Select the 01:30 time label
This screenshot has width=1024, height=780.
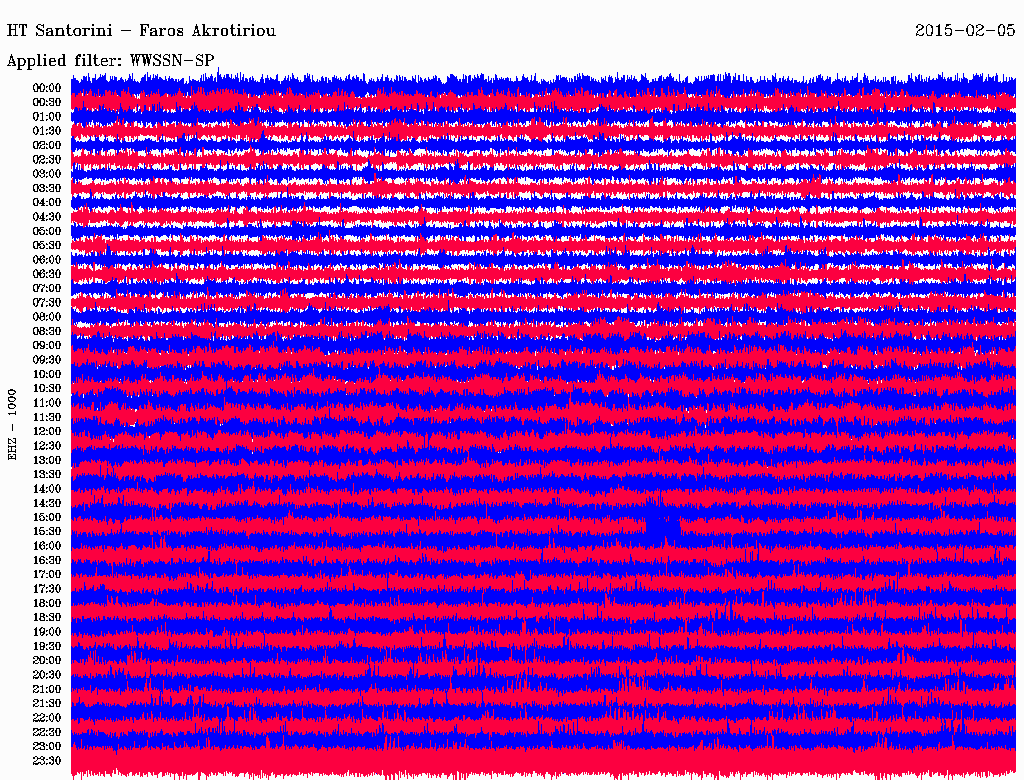tap(46, 131)
